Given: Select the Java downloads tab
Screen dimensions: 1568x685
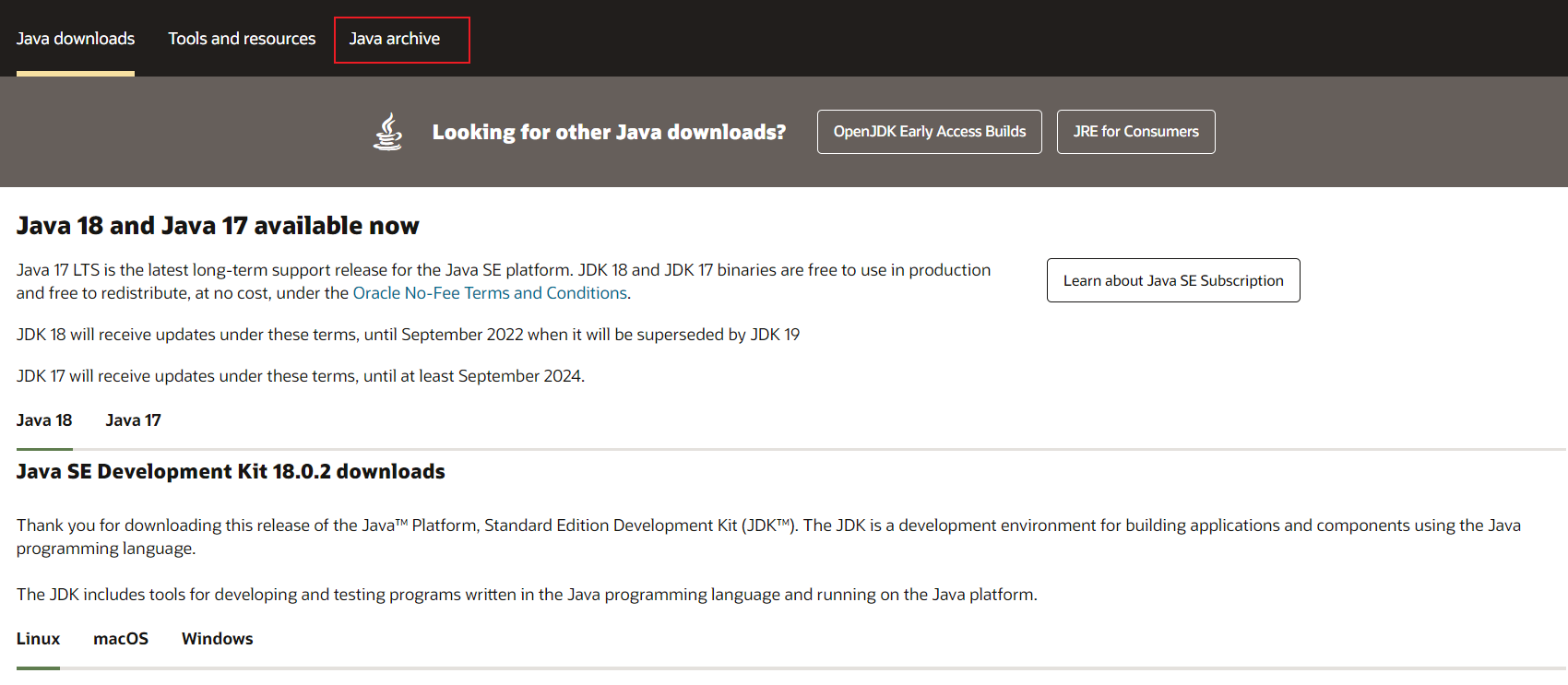Looking at the screenshot, I should [76, 39].
